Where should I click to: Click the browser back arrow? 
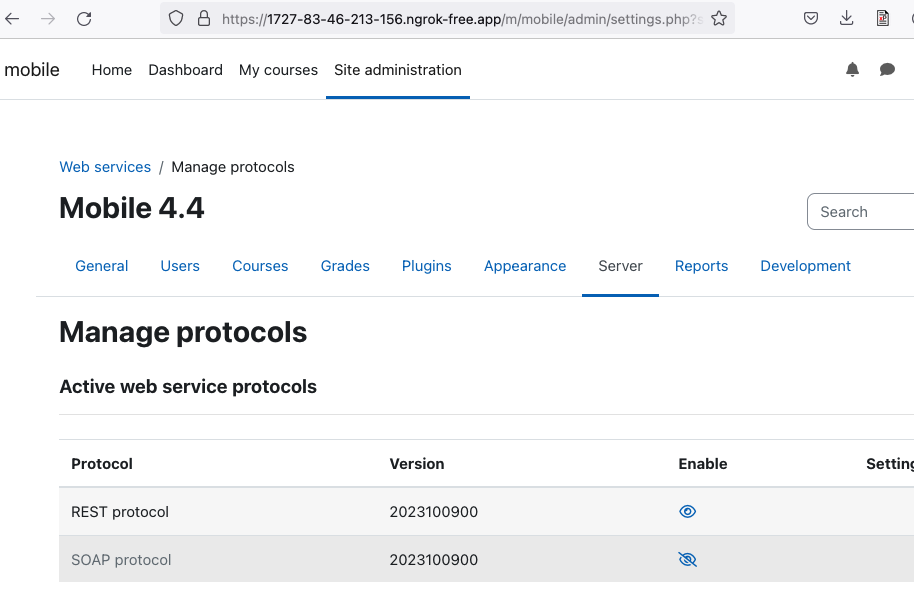pyautogui.click(x=12, y=19)
